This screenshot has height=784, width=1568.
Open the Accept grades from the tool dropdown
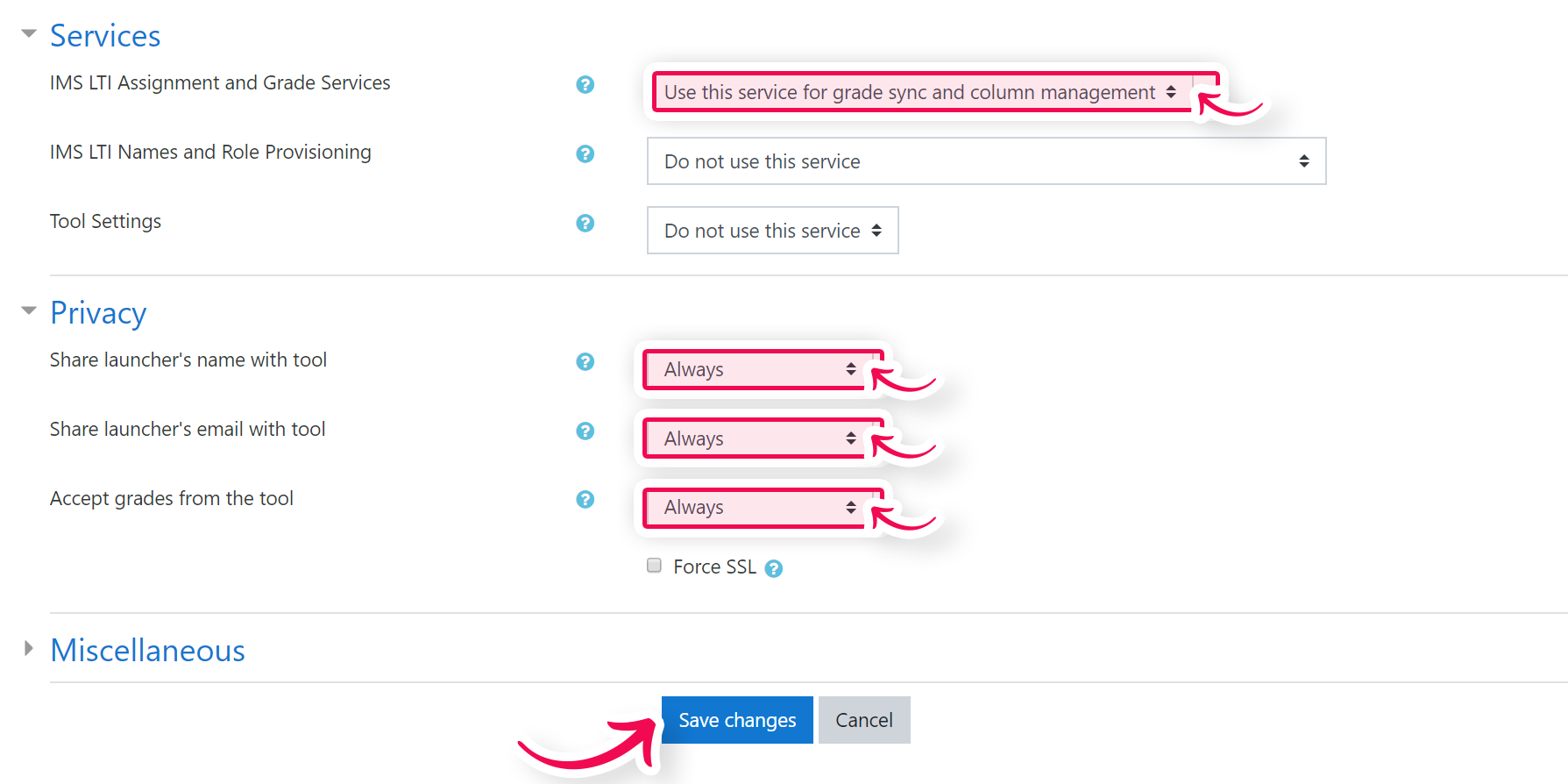pos(759,508)
